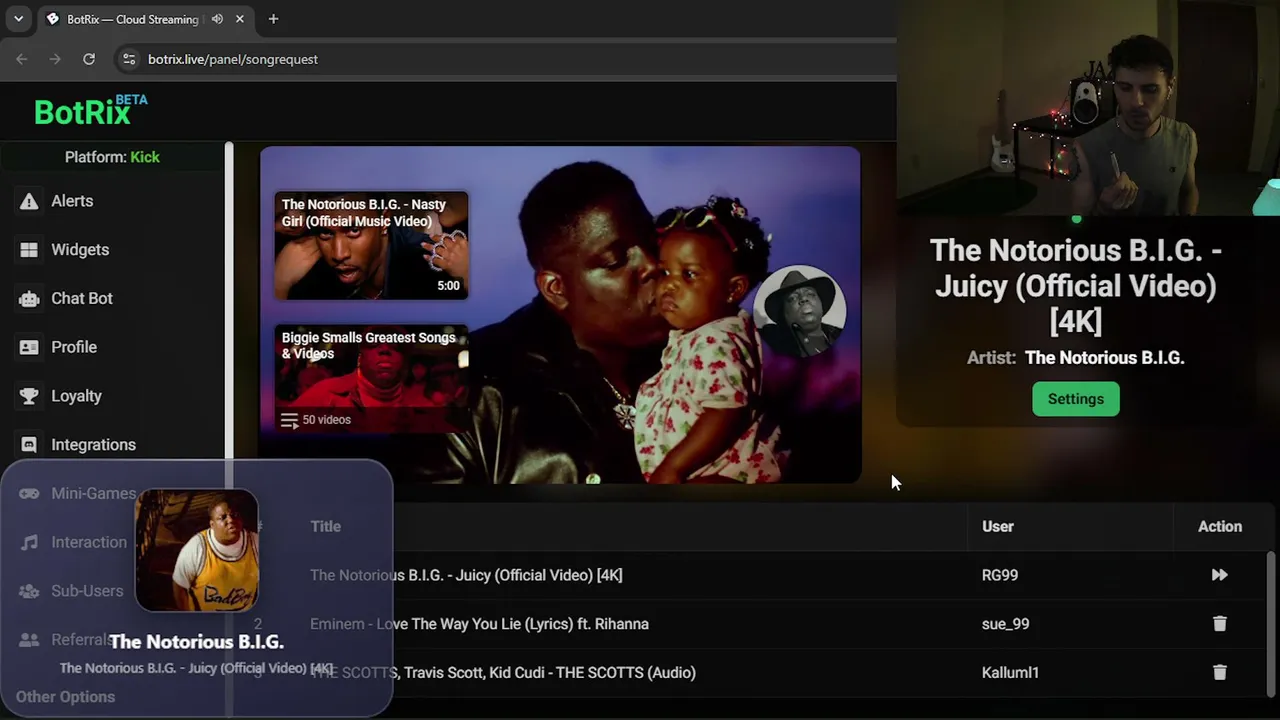Click the green Settings button
Screen dimensions: 1280x720
(x=1076, y=399)
